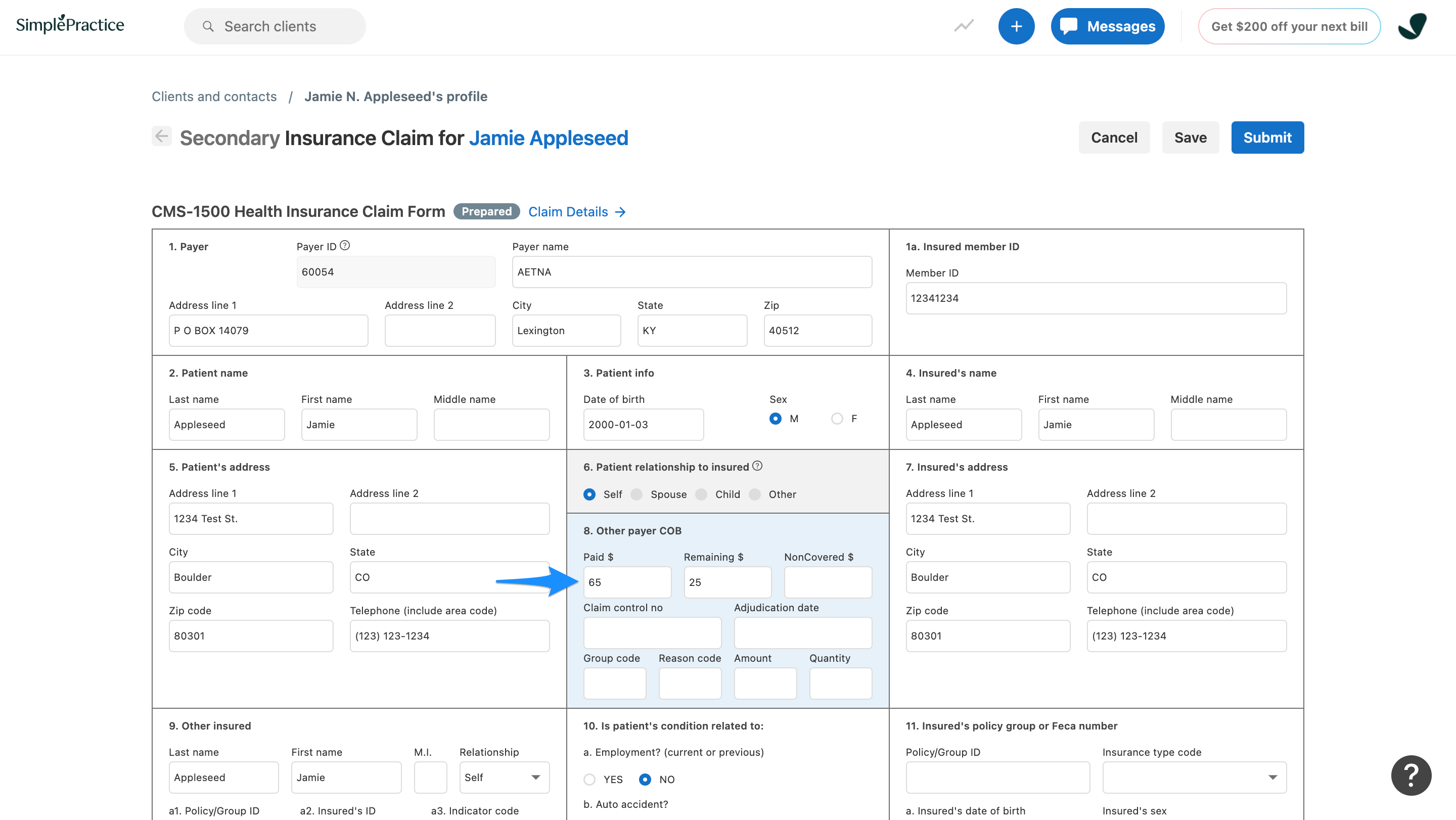This screenshot has width=1456, height=820.
Task: Click the payer Address line 2 field
Action: (x=440, y=331)
